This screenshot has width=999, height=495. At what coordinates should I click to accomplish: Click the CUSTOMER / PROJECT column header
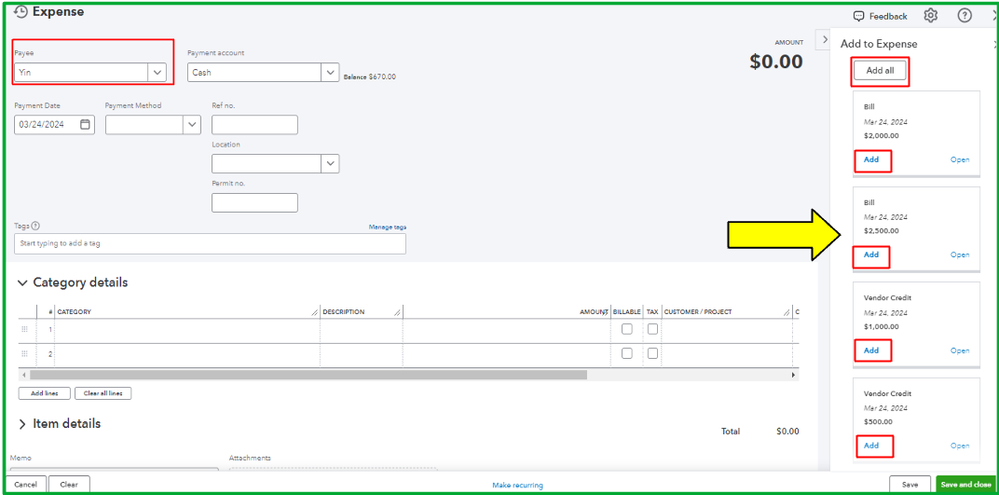coord(698,312)
